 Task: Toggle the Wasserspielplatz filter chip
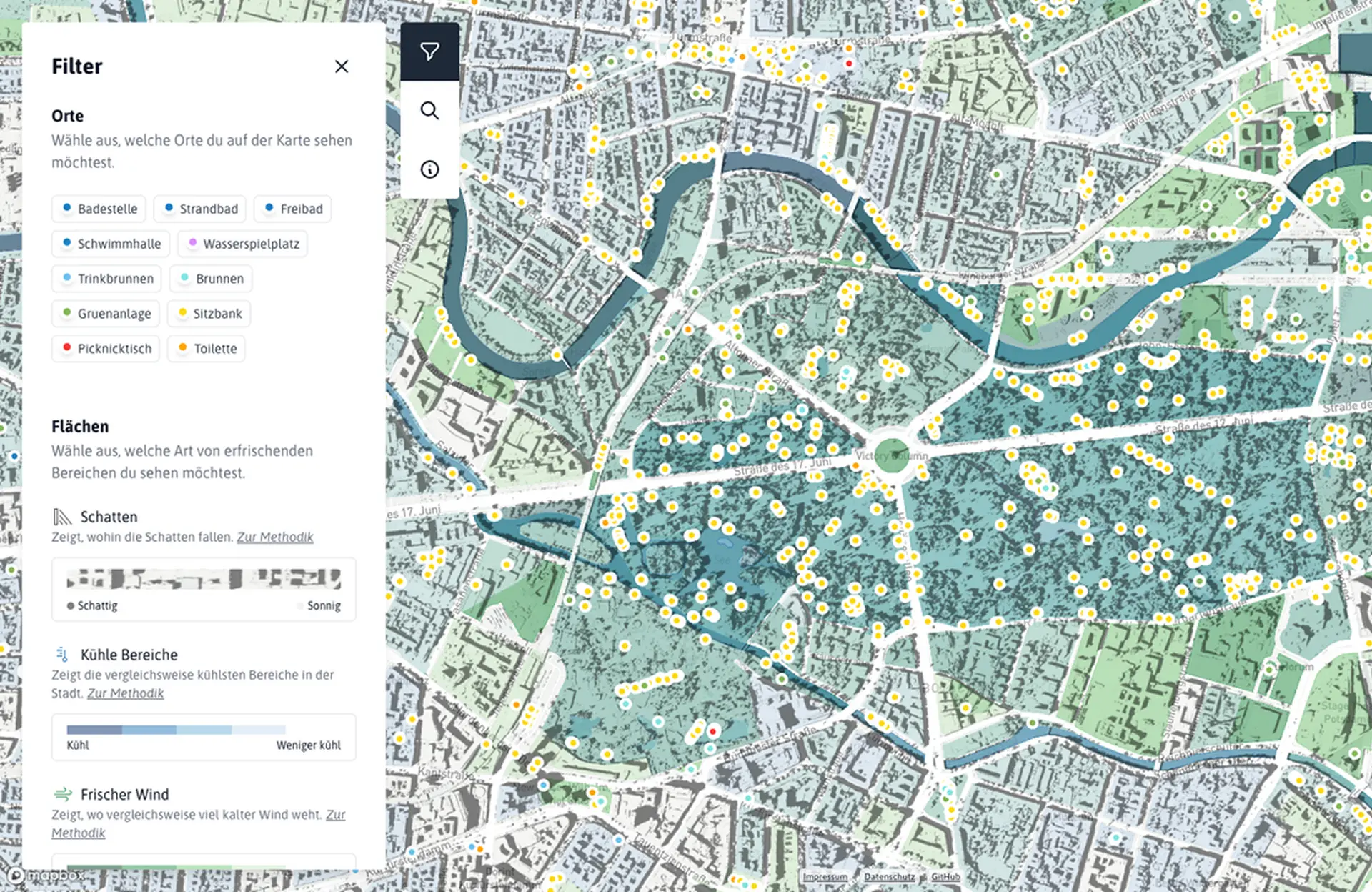pos(243,244)
